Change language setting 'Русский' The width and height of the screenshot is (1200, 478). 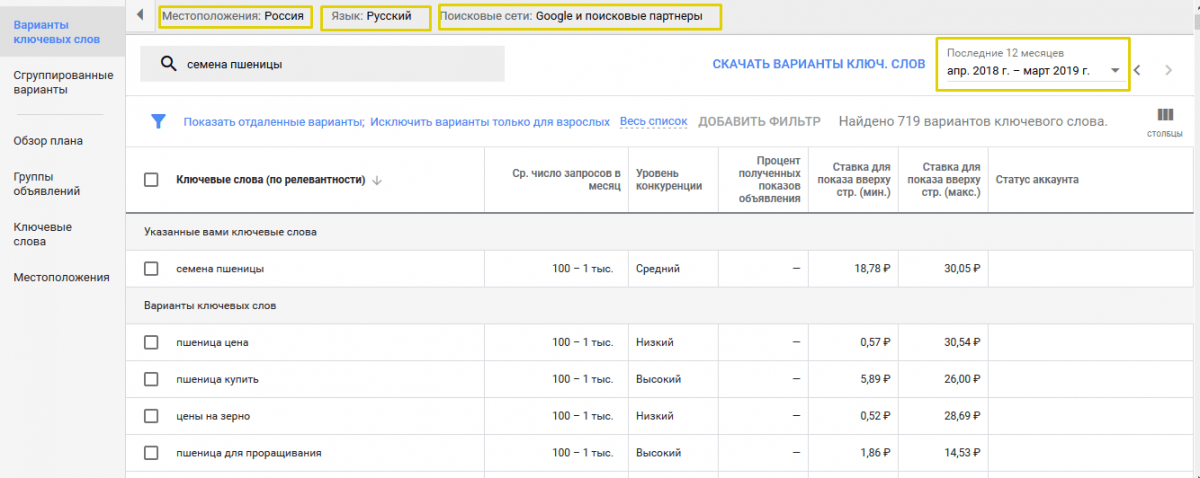coord(375,17)
